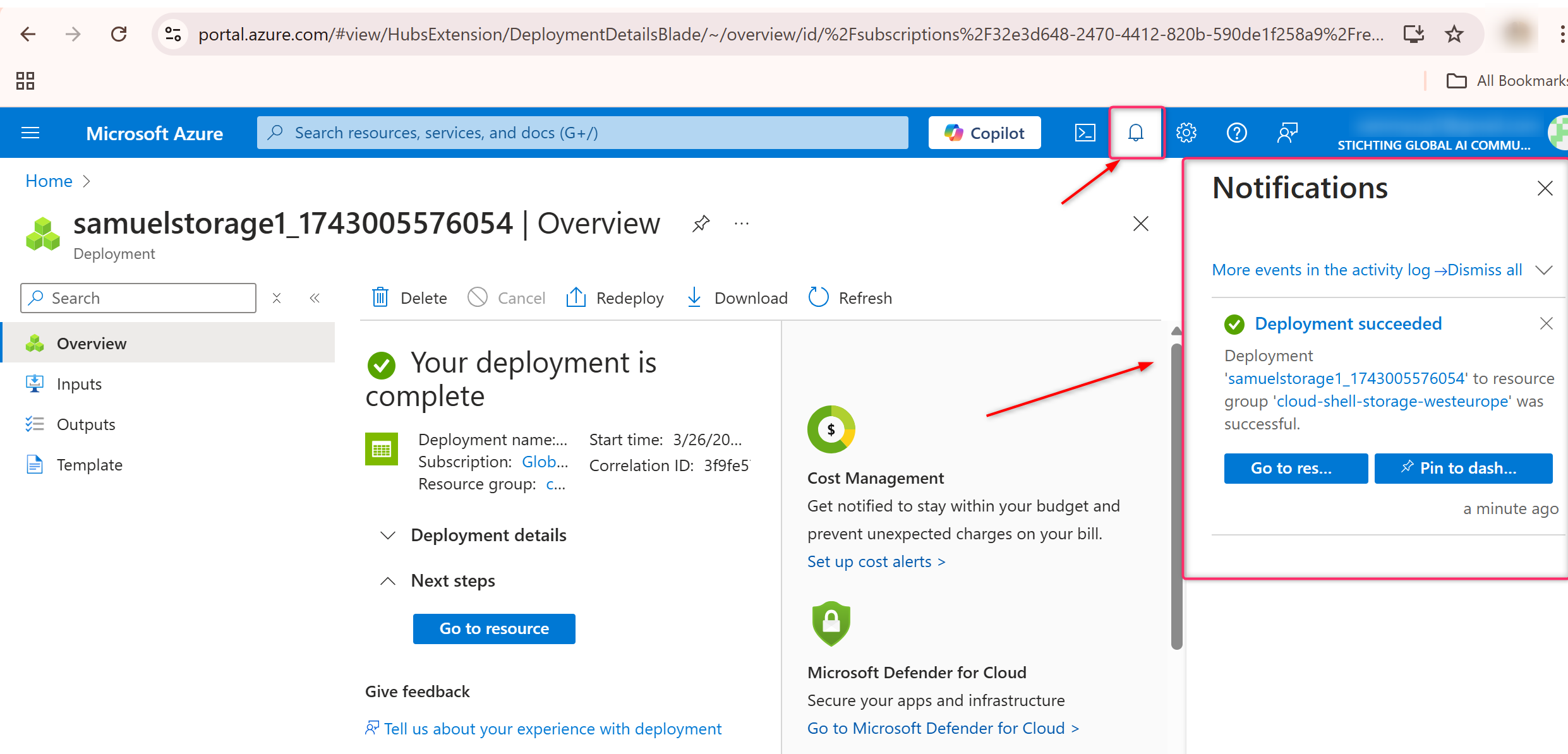Click the green cubes deployment icon by title
The image size is (1568, 754).
(43, 233)
